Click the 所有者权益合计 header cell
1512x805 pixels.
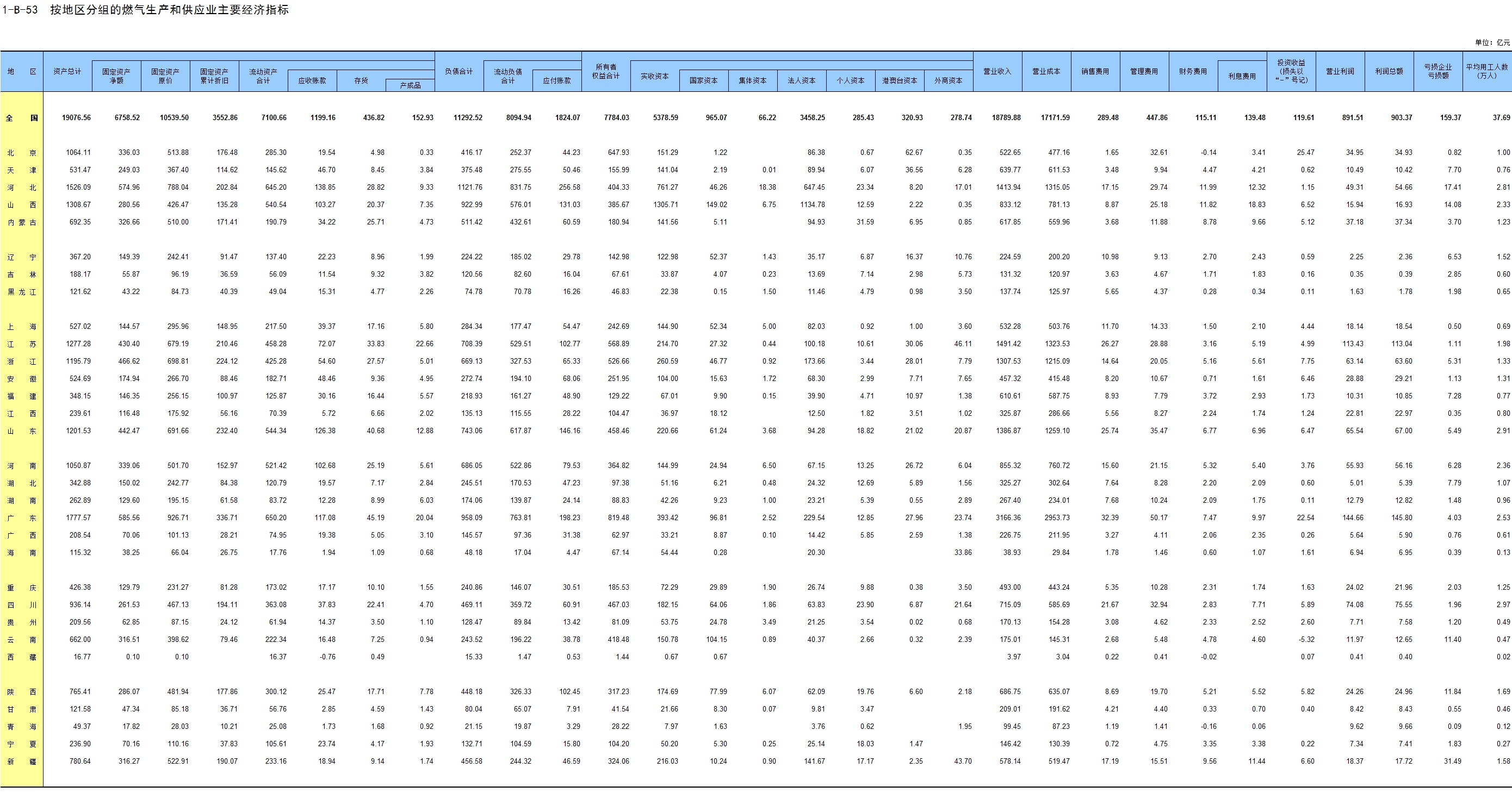pyautogui.click(x=606, y=72)
